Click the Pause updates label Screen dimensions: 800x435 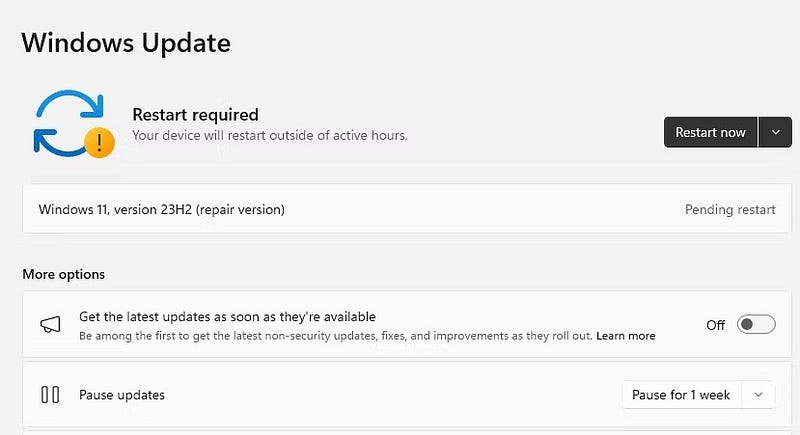[122, 395]
